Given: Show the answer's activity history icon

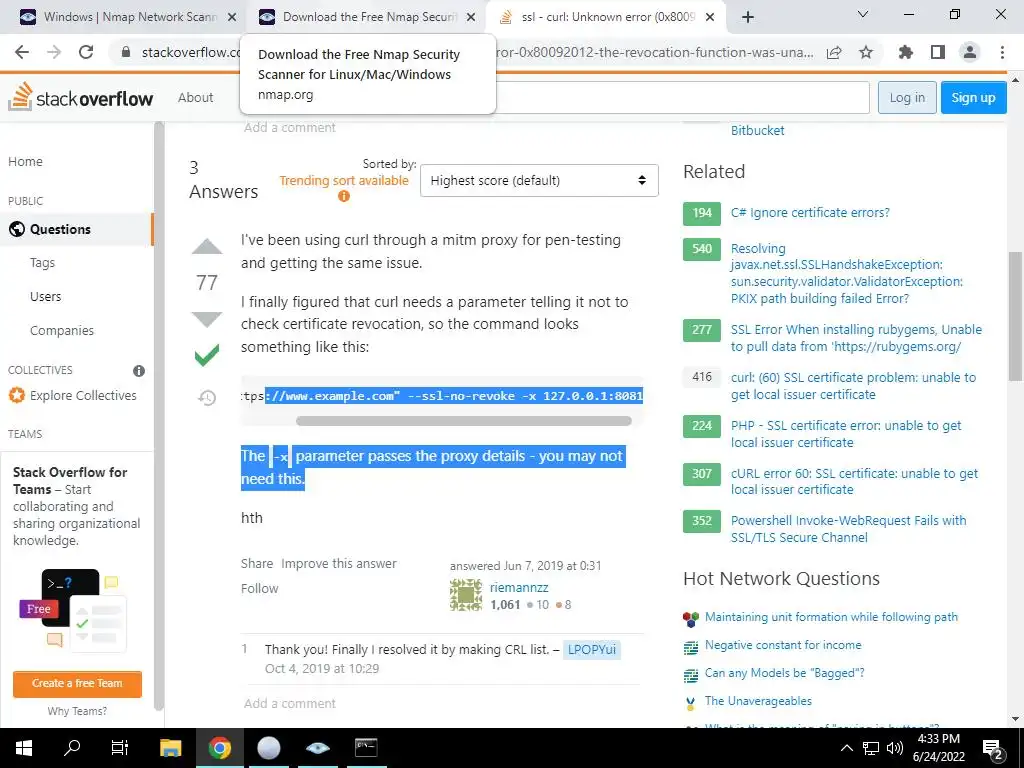Looking at the screenshot, I should (x=207, y=397).
